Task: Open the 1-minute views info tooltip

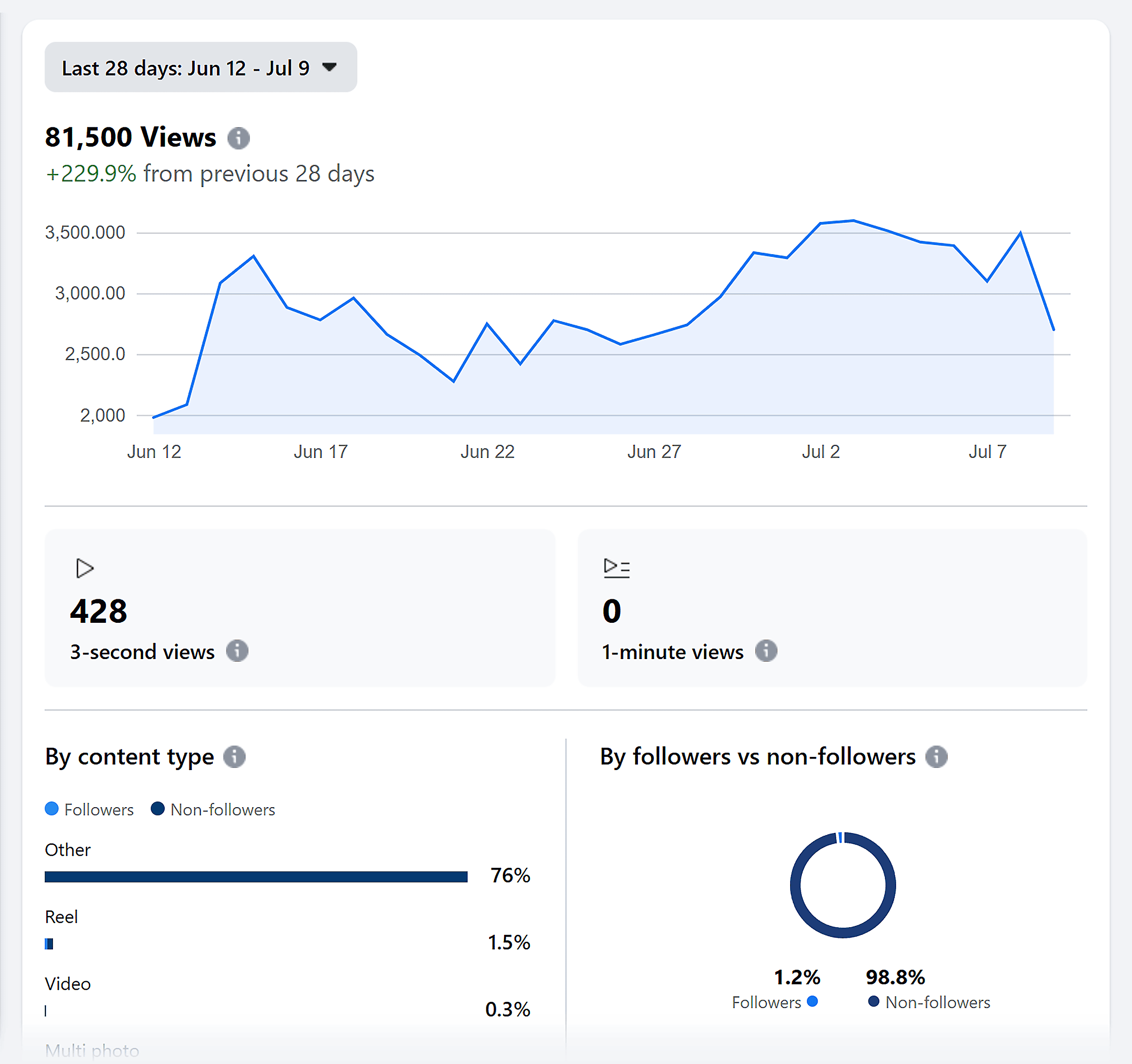Action: click(767, 651)
